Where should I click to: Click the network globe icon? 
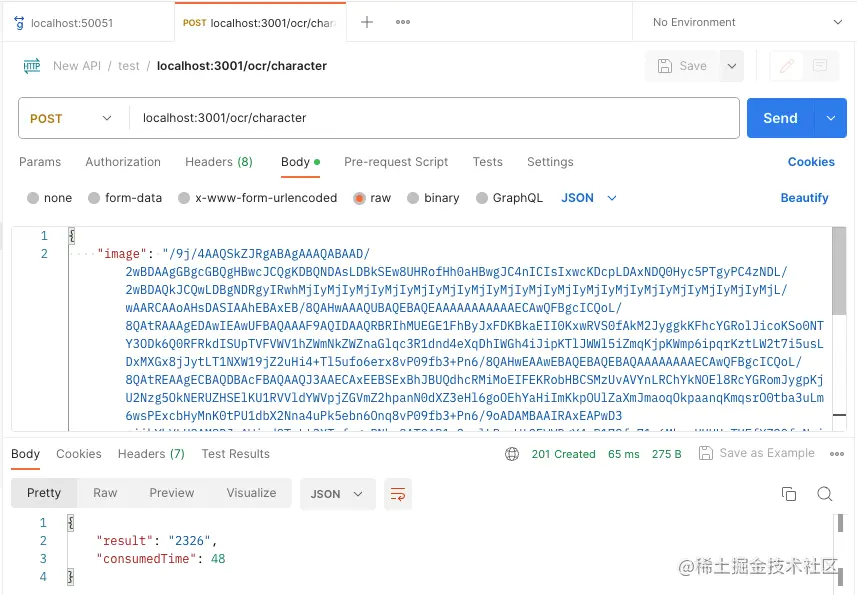512,453
